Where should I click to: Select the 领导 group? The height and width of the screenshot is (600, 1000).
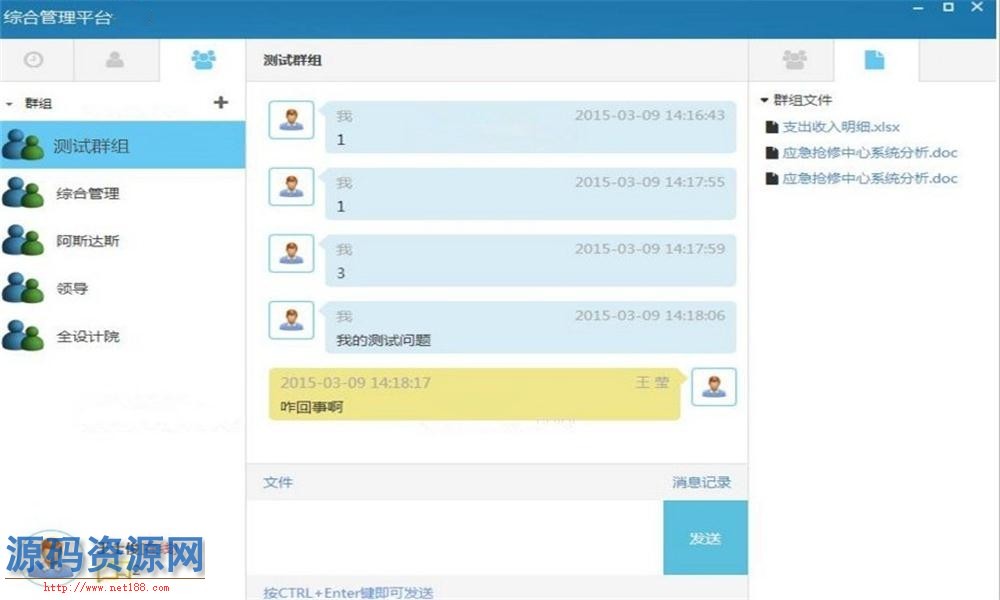click(72, 289)
